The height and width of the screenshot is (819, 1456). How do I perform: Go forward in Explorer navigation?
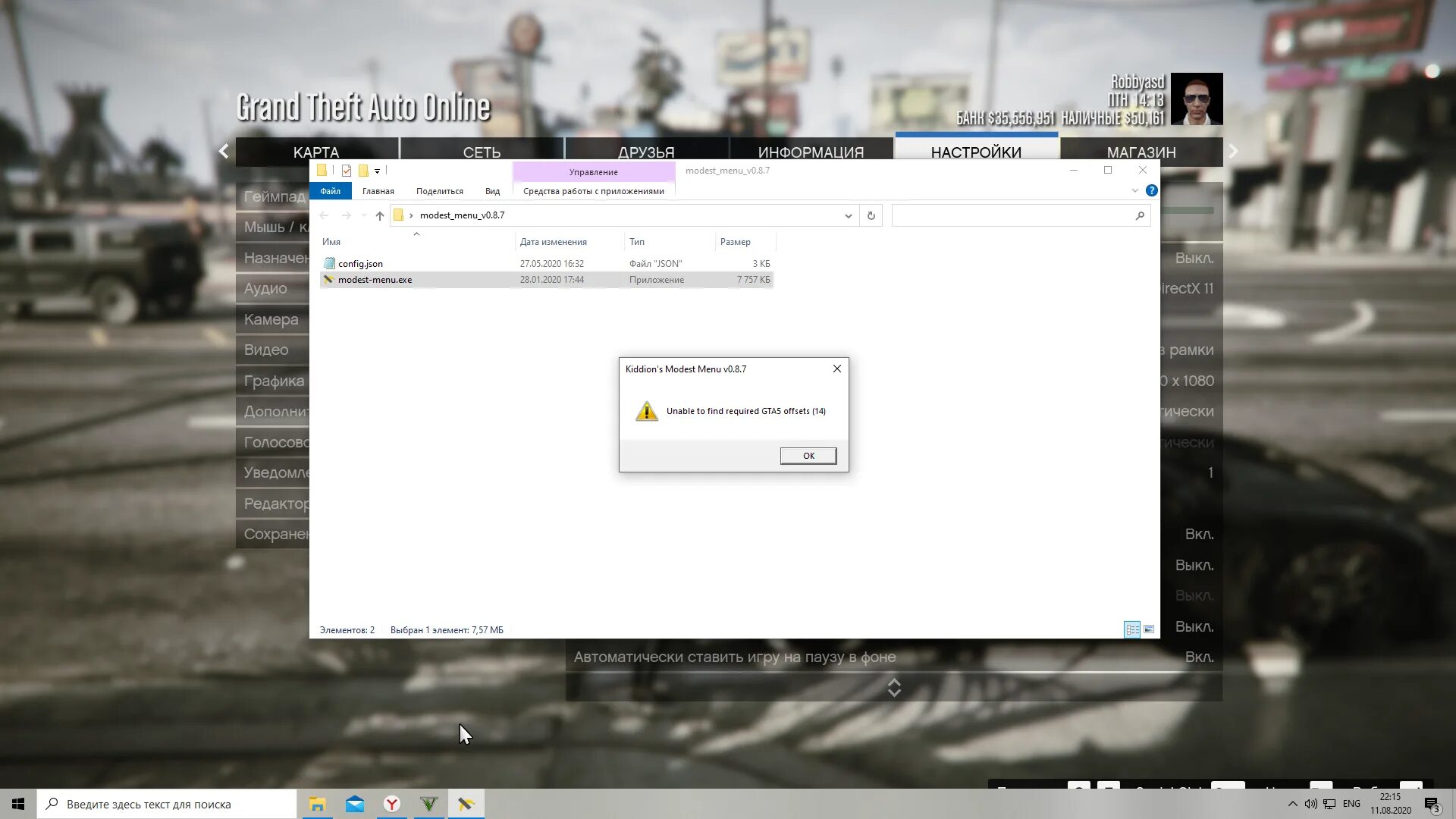coord(346,215)
